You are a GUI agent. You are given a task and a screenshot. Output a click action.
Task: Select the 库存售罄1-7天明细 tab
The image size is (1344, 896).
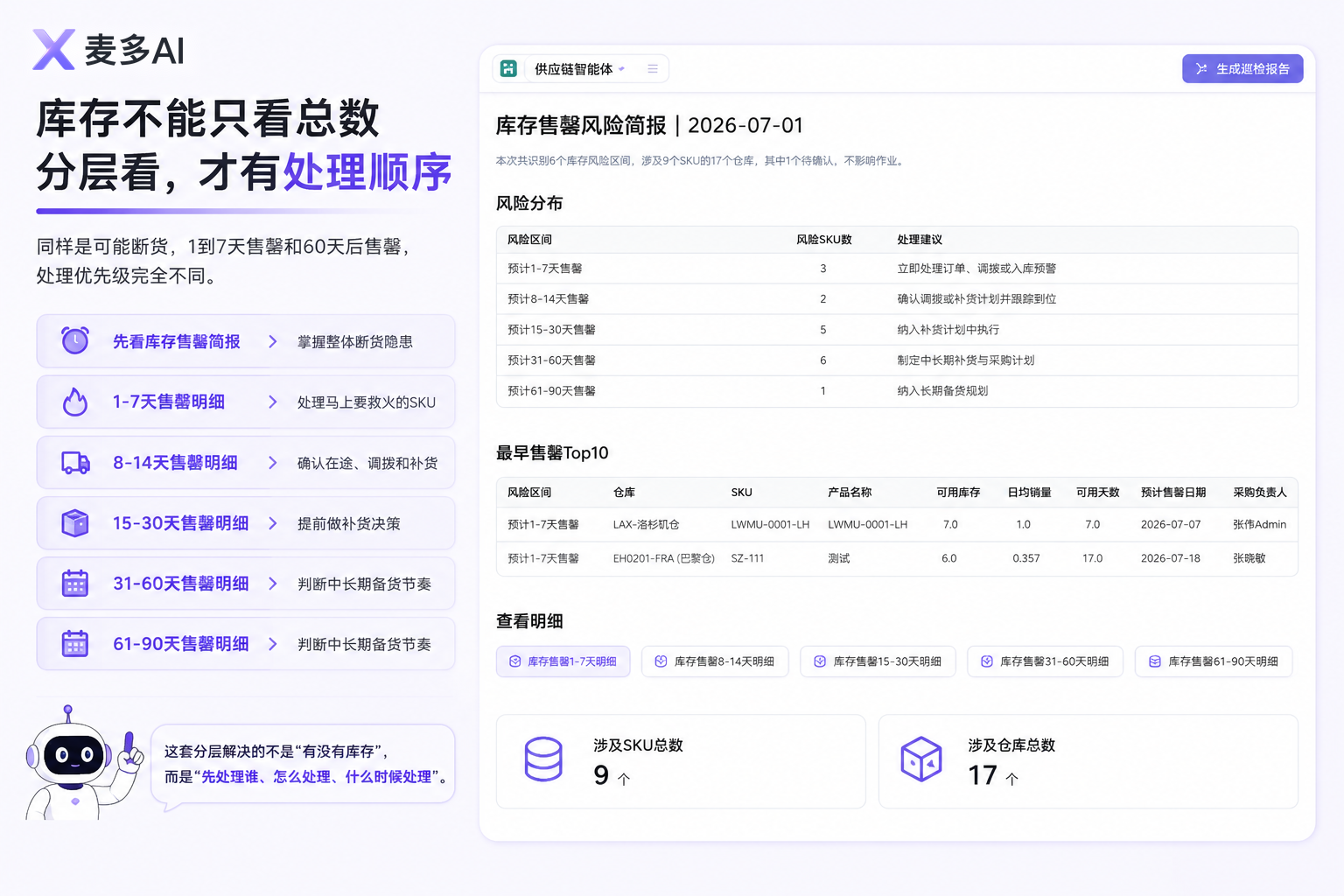pos(563,661)
